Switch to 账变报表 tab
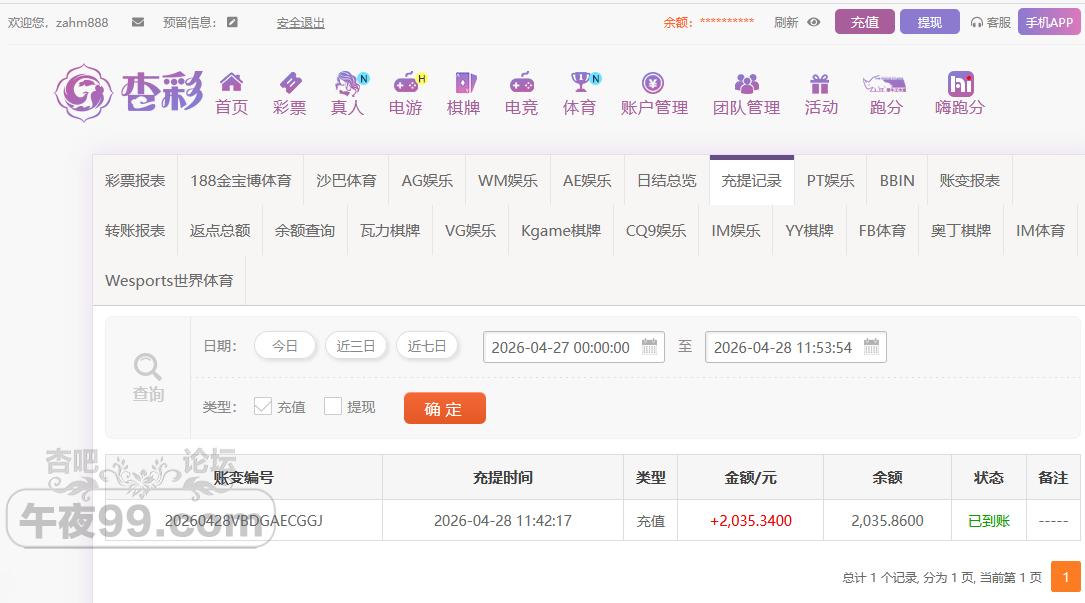Image resolution: width=1085 pixels, height=603 pixels. (969, 181)
